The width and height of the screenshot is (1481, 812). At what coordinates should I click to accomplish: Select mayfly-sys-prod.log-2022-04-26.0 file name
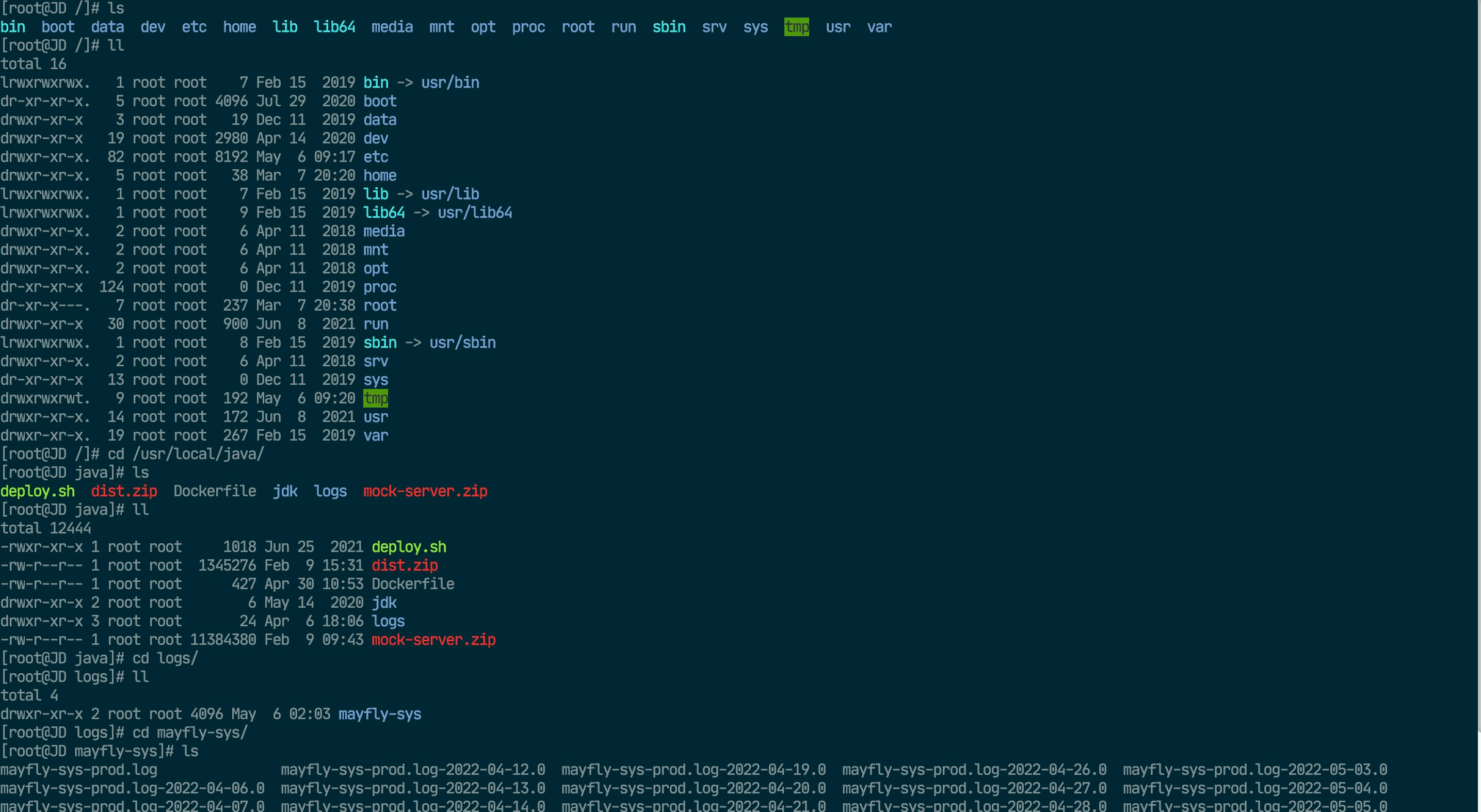pos(974,770)
